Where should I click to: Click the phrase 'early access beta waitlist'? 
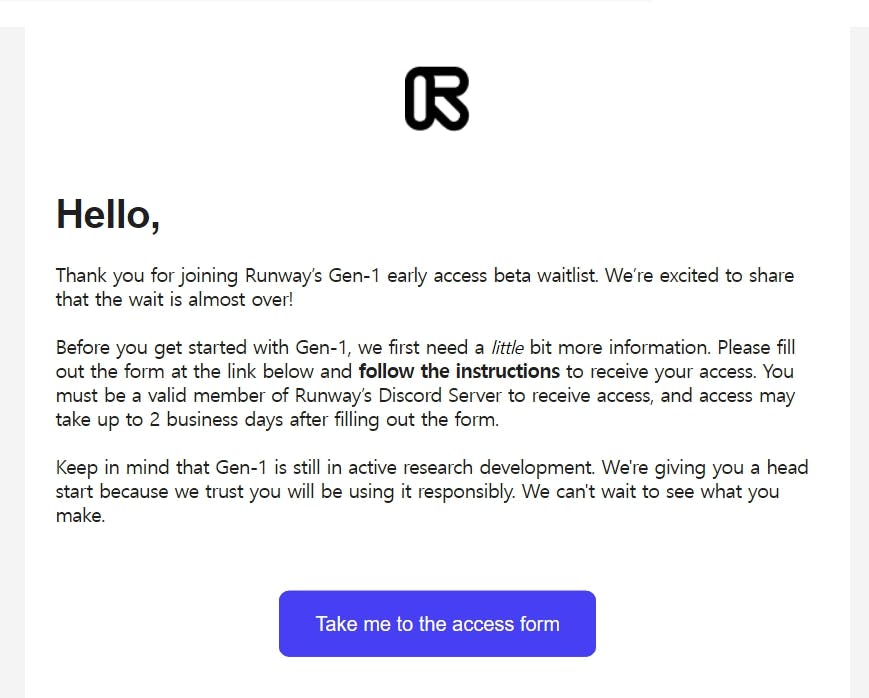click(492, 276)
